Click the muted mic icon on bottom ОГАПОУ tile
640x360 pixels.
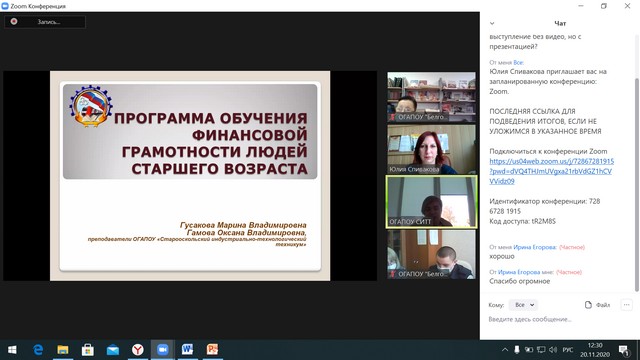pos(393,274)
